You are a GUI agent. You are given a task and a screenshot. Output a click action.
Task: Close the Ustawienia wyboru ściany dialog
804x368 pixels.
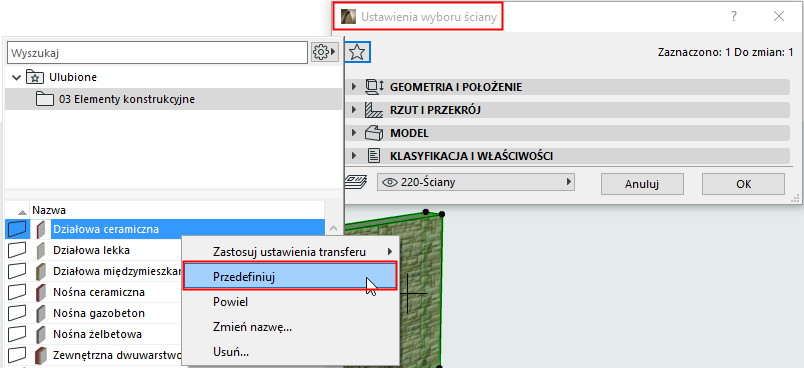pos(779,16)
